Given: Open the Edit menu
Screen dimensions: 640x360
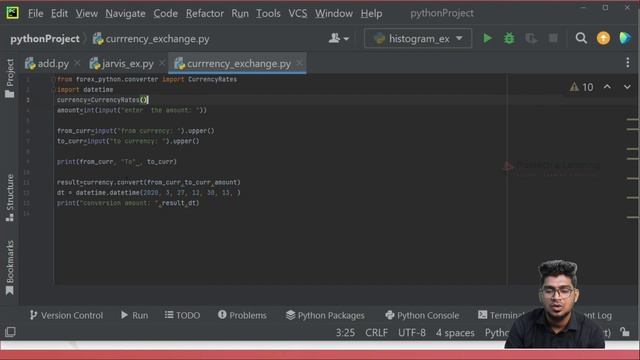Looking at the screenshot, I should click(x=59, y=13).
